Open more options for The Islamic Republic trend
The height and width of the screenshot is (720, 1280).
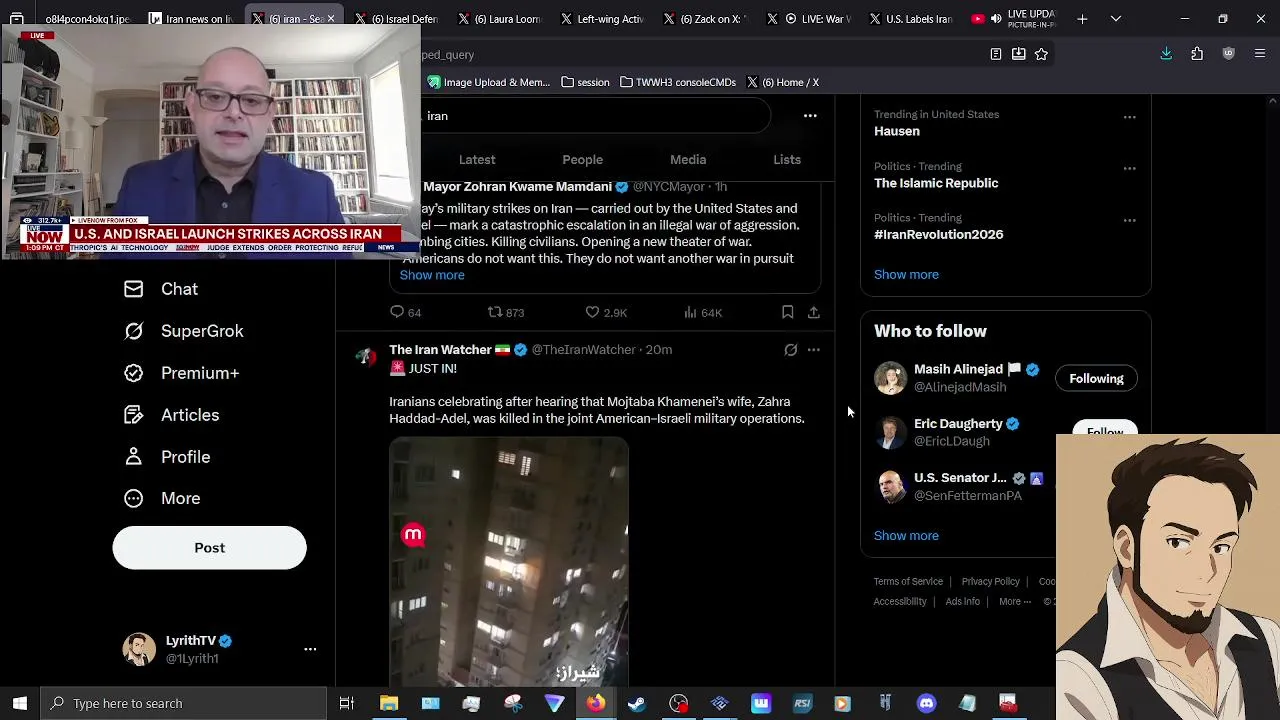point(1129,168)
